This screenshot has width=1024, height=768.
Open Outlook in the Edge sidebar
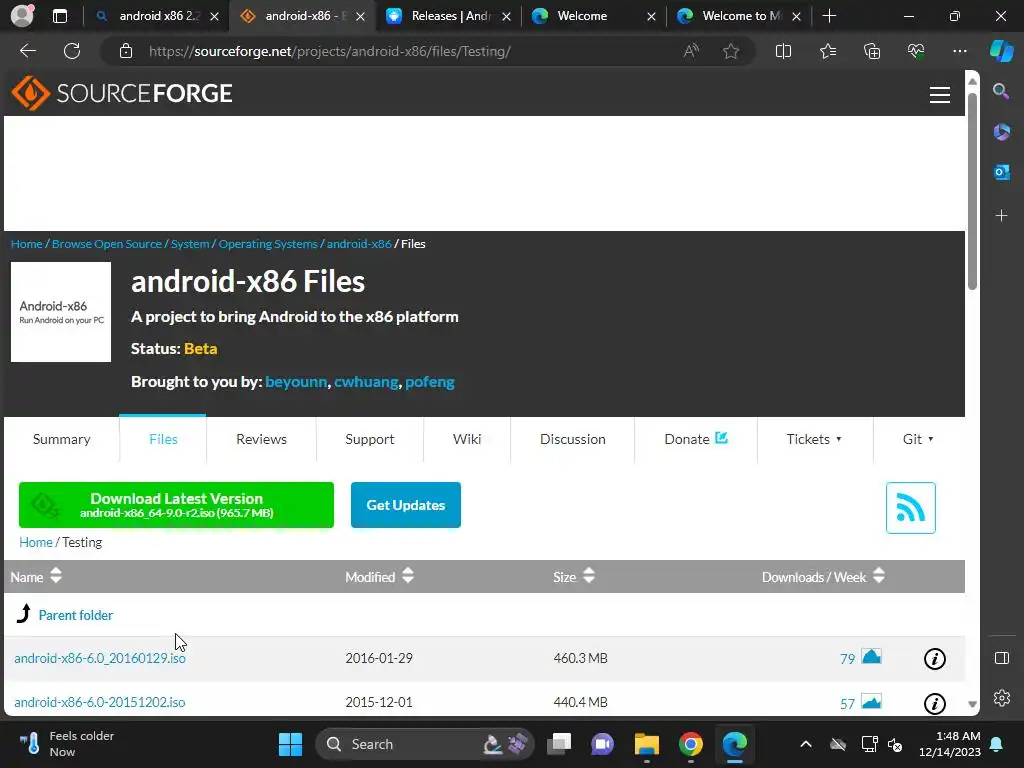pos(1001,172)
